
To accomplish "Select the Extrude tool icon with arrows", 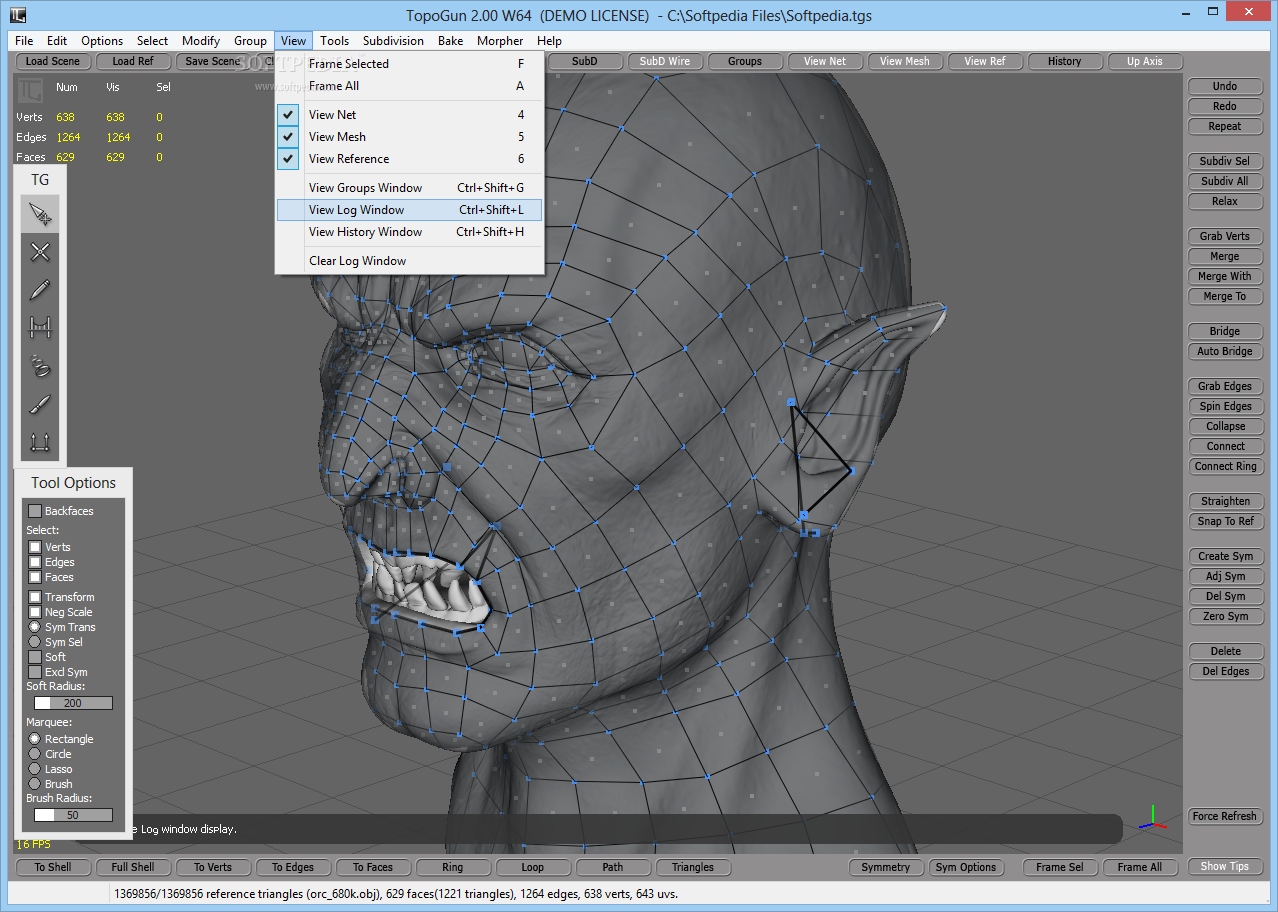I will pyautogui.click(x=40, y=442).
